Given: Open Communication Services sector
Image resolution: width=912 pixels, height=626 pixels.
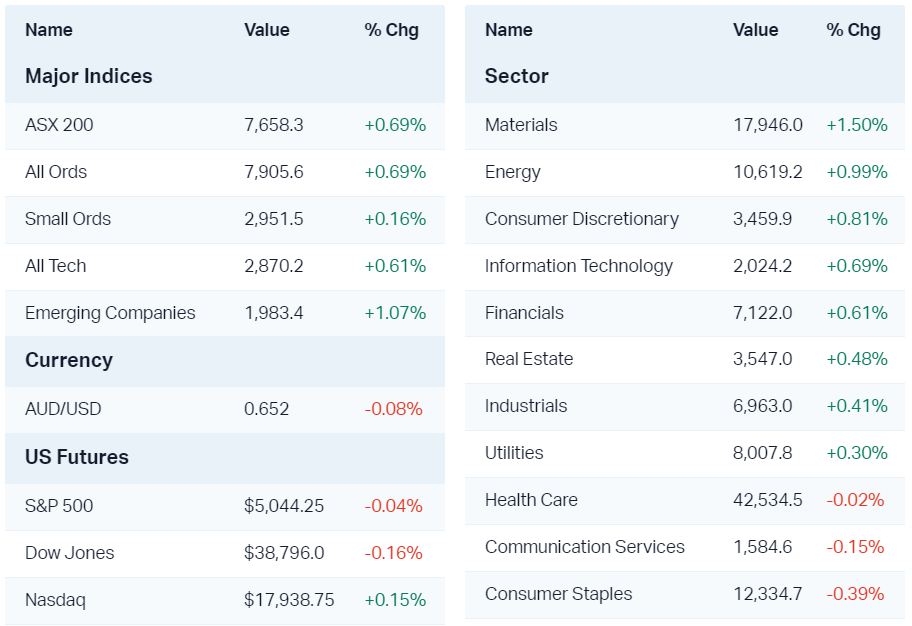Looking at the screenshot, I should pos(585,547).
